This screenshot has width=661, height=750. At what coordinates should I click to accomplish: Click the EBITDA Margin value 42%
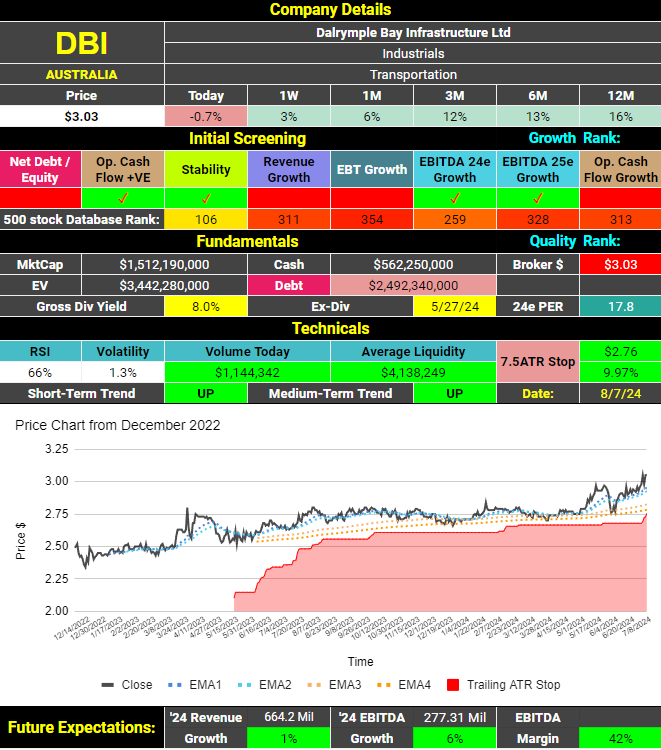click(620, 739)
